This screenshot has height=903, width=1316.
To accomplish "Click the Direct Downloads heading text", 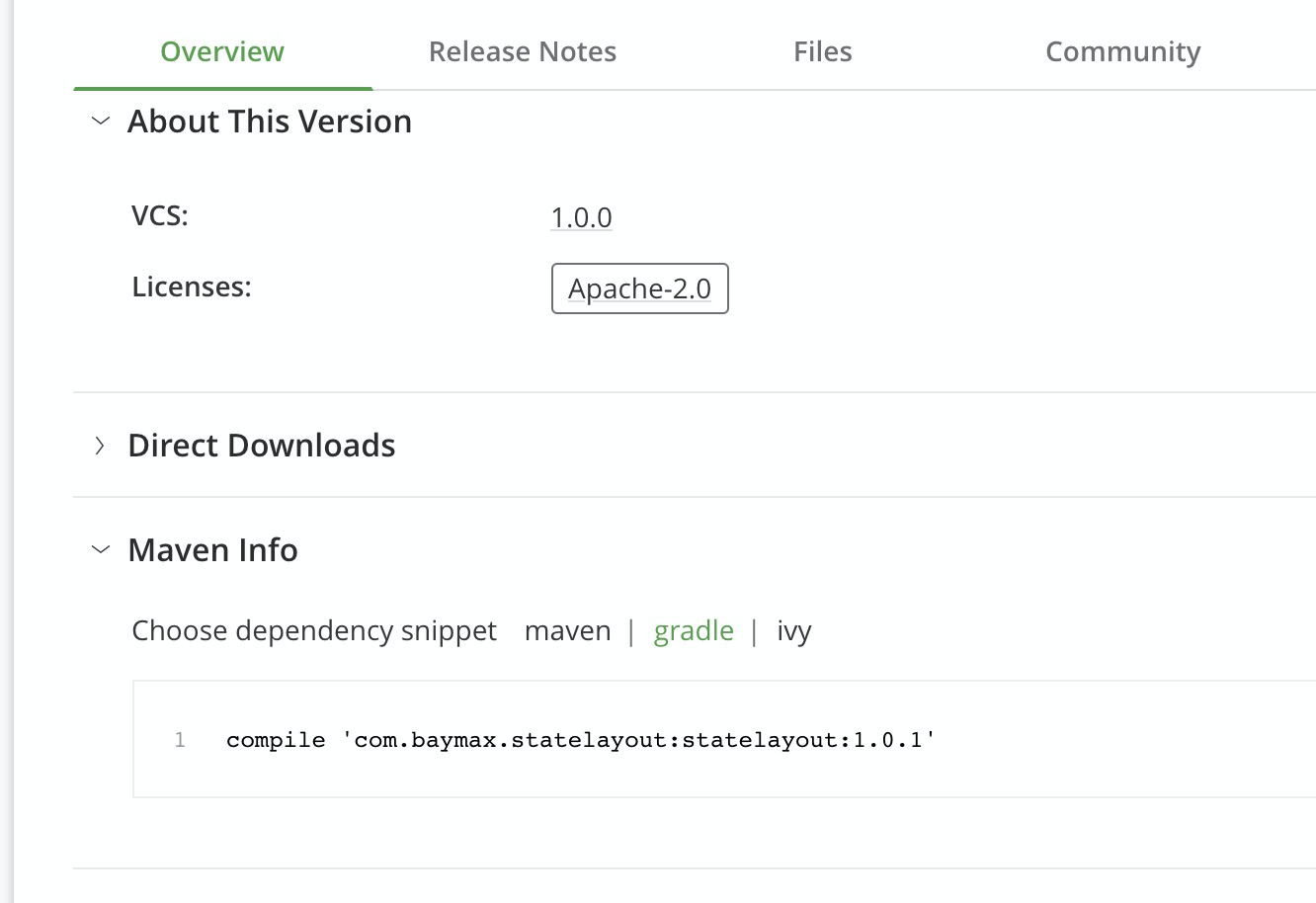I will coord(261,446).
